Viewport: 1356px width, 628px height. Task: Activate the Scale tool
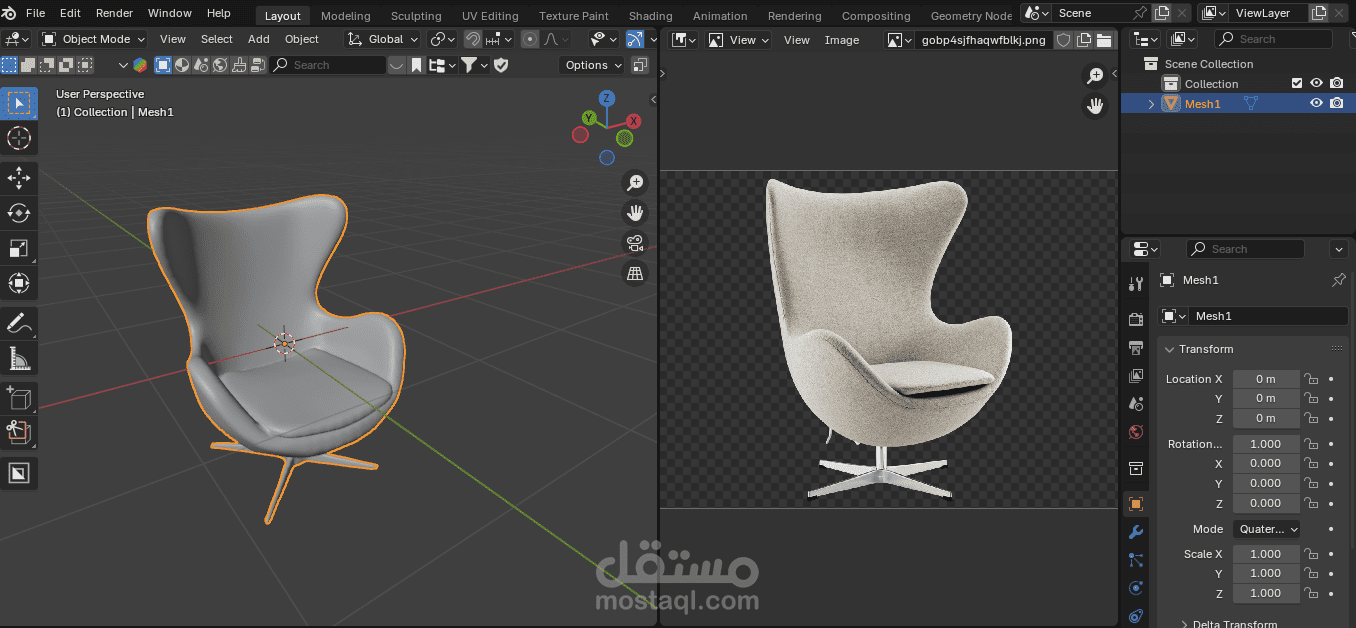(x=19, y=248)
